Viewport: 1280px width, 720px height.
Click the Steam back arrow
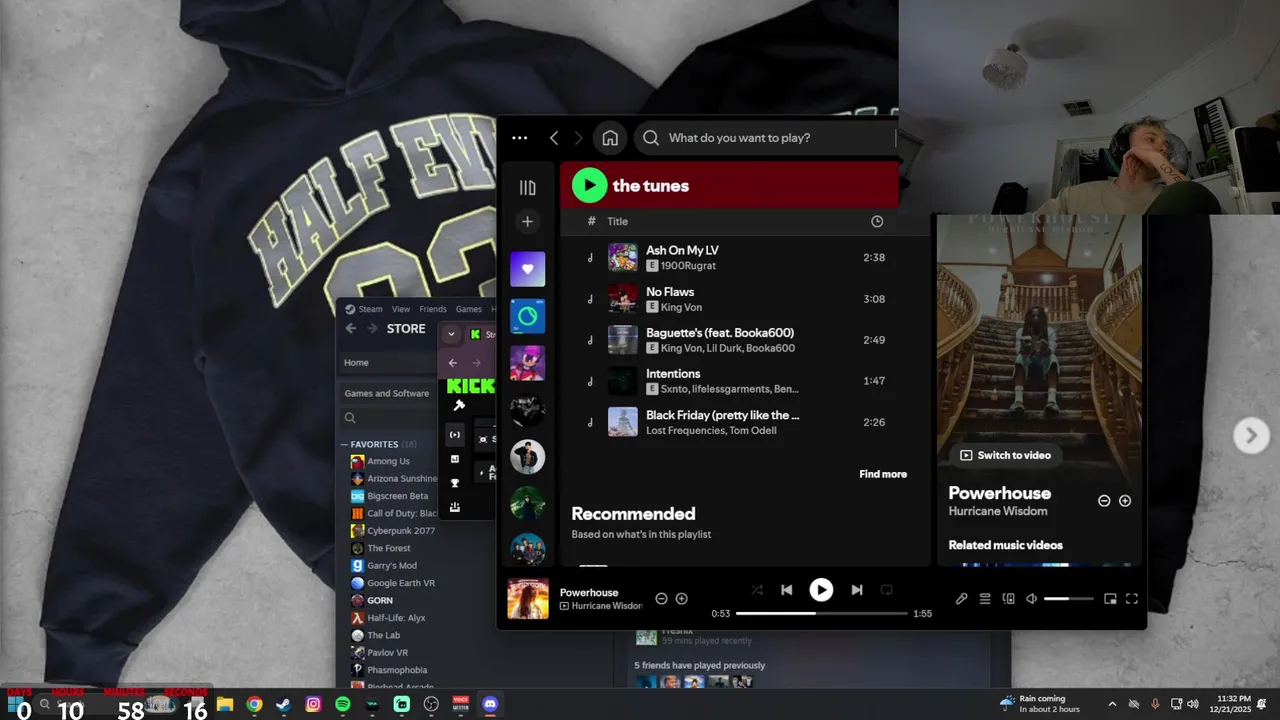click(x=351, y=328)
